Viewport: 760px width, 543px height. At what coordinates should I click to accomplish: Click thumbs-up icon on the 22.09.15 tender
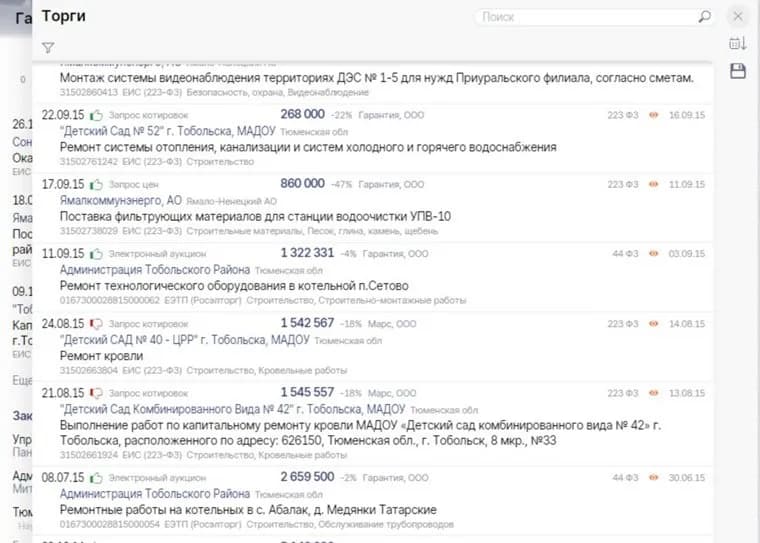[x=97, y=115]
